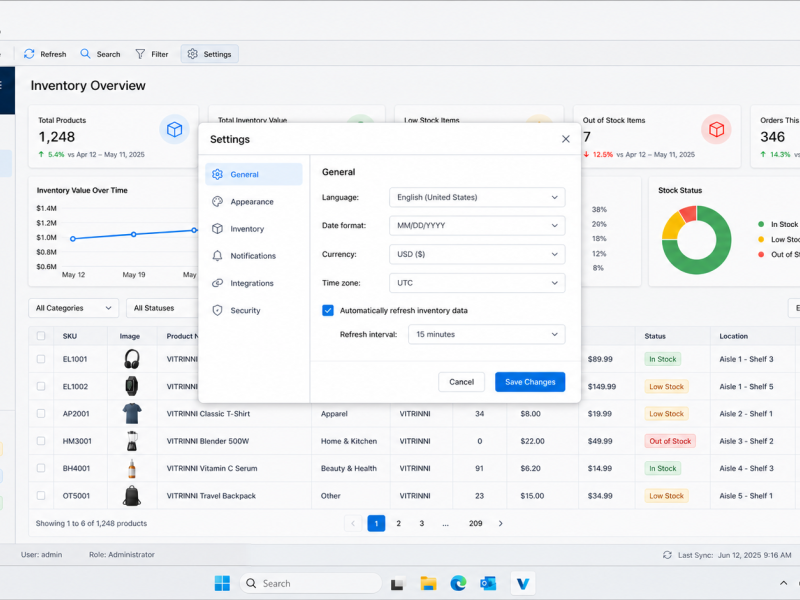Screen dimensions: 800x600
Task: Open the Language dropdown
Action: point(477,197)
